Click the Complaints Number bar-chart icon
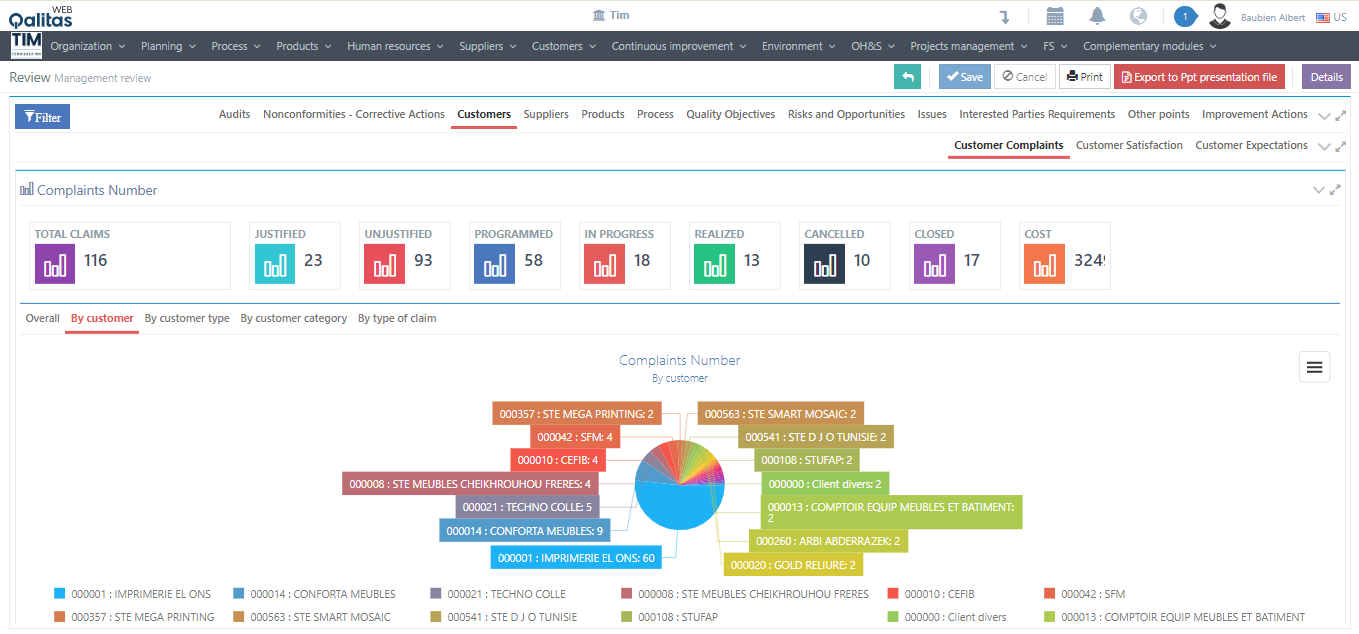Image resolution: width=1359 pixels, height=634 pixels. tap(29, 189)
